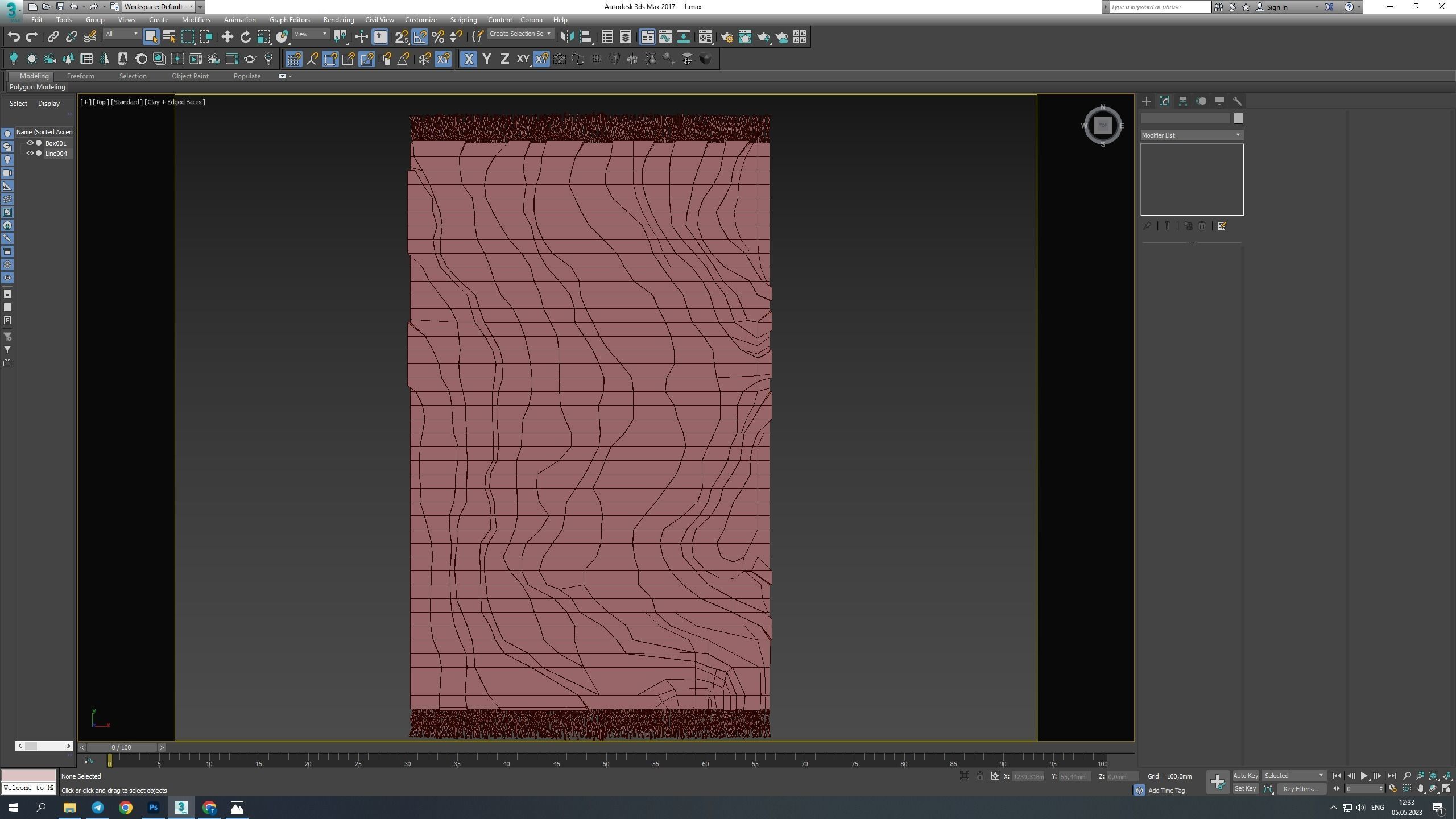Open Render Setup dialog
Viewport: 1456px width, 819px height.
click(726, 37)
